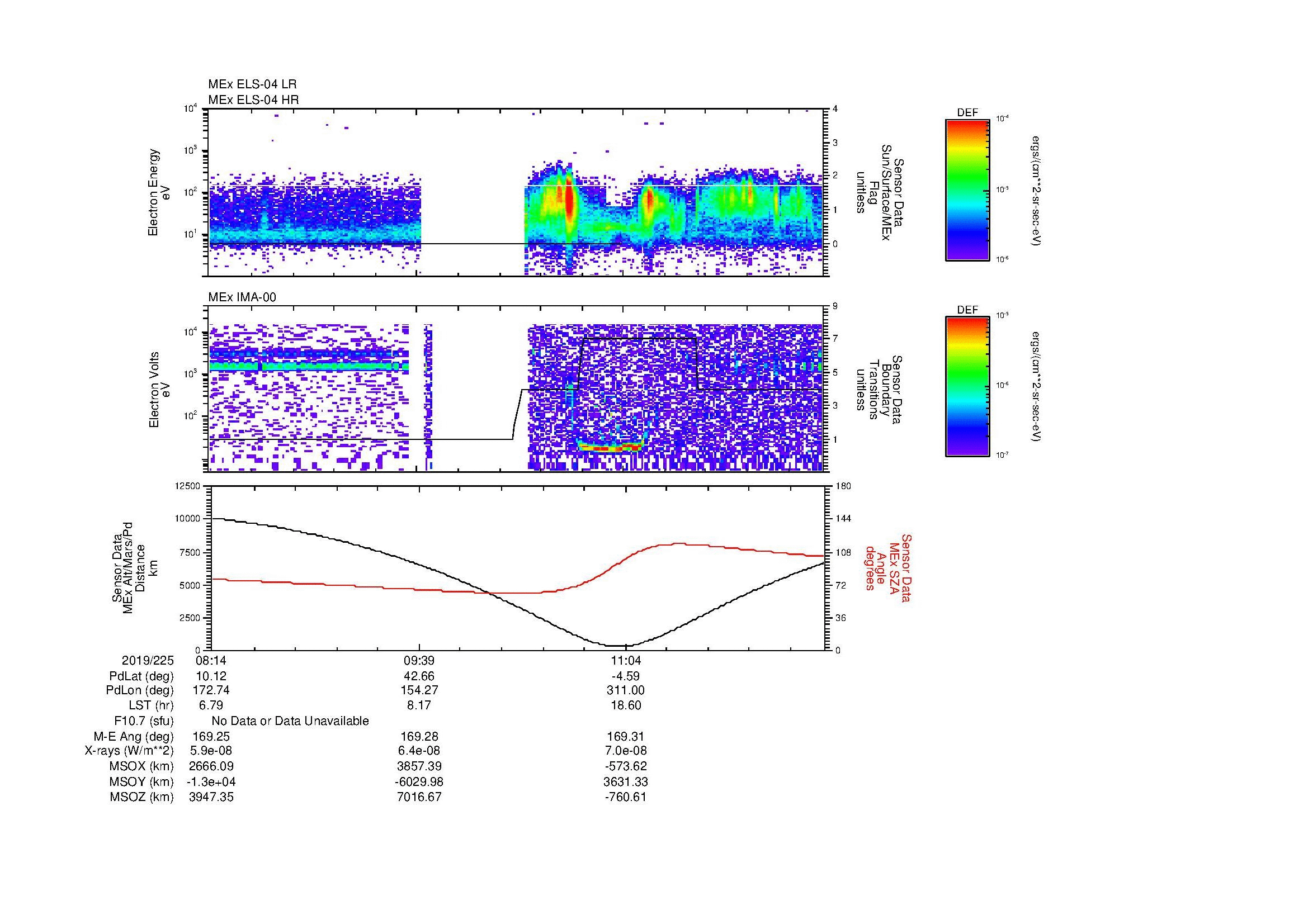Click the 'Boundary Transitions unitless' axis label
1308x924 pixels.
pos(879,390)
